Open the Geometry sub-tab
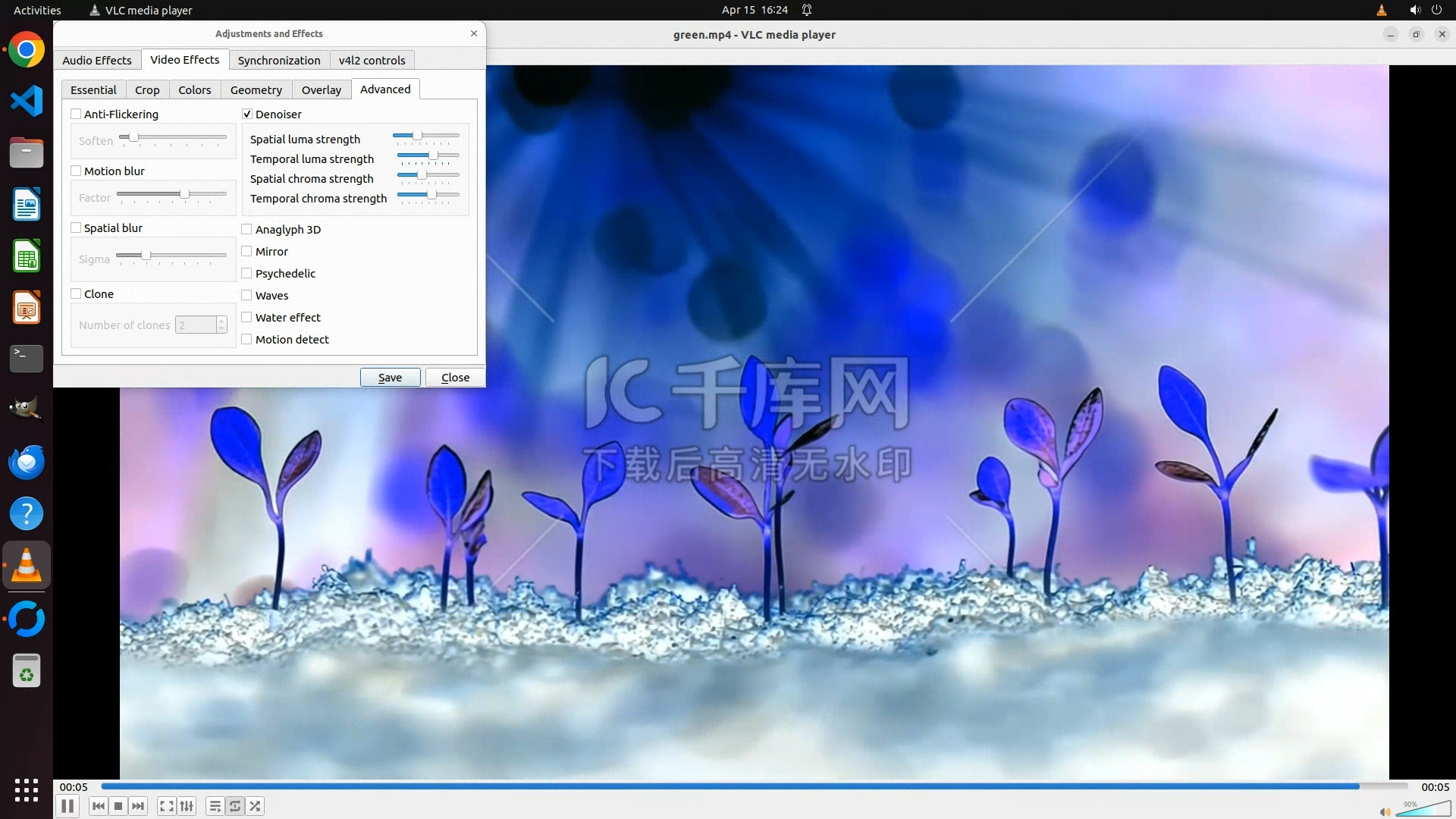The width and height of the screenshot is (1456, 819). click(x=256, y=90)
